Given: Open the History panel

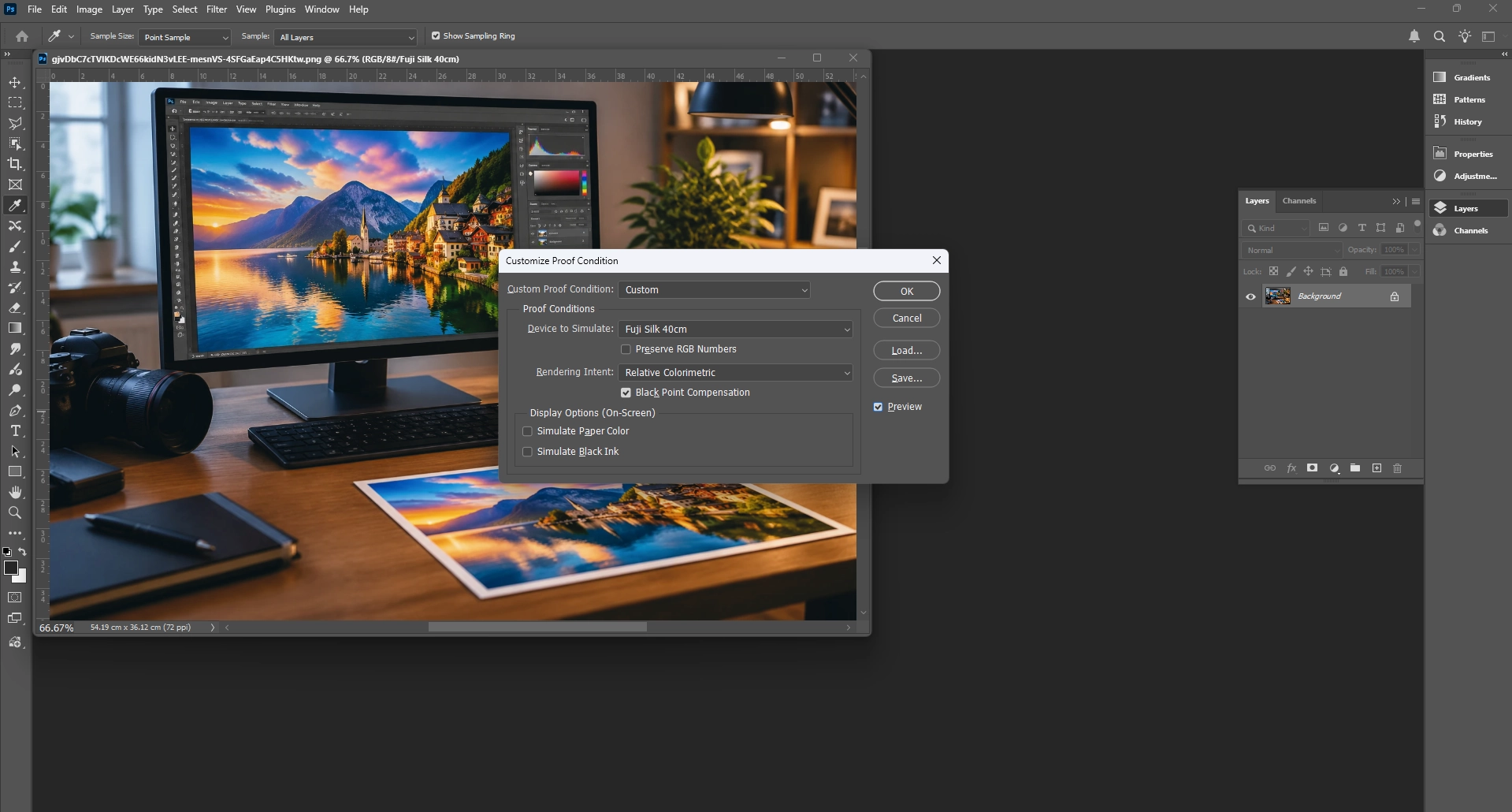Looking at the screenshot, I should pos(1468,121).
